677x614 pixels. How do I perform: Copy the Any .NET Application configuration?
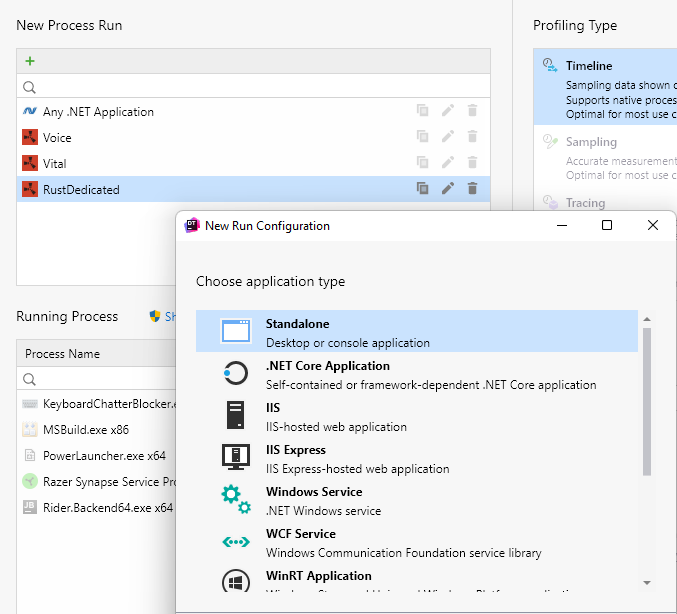(423, 111)
